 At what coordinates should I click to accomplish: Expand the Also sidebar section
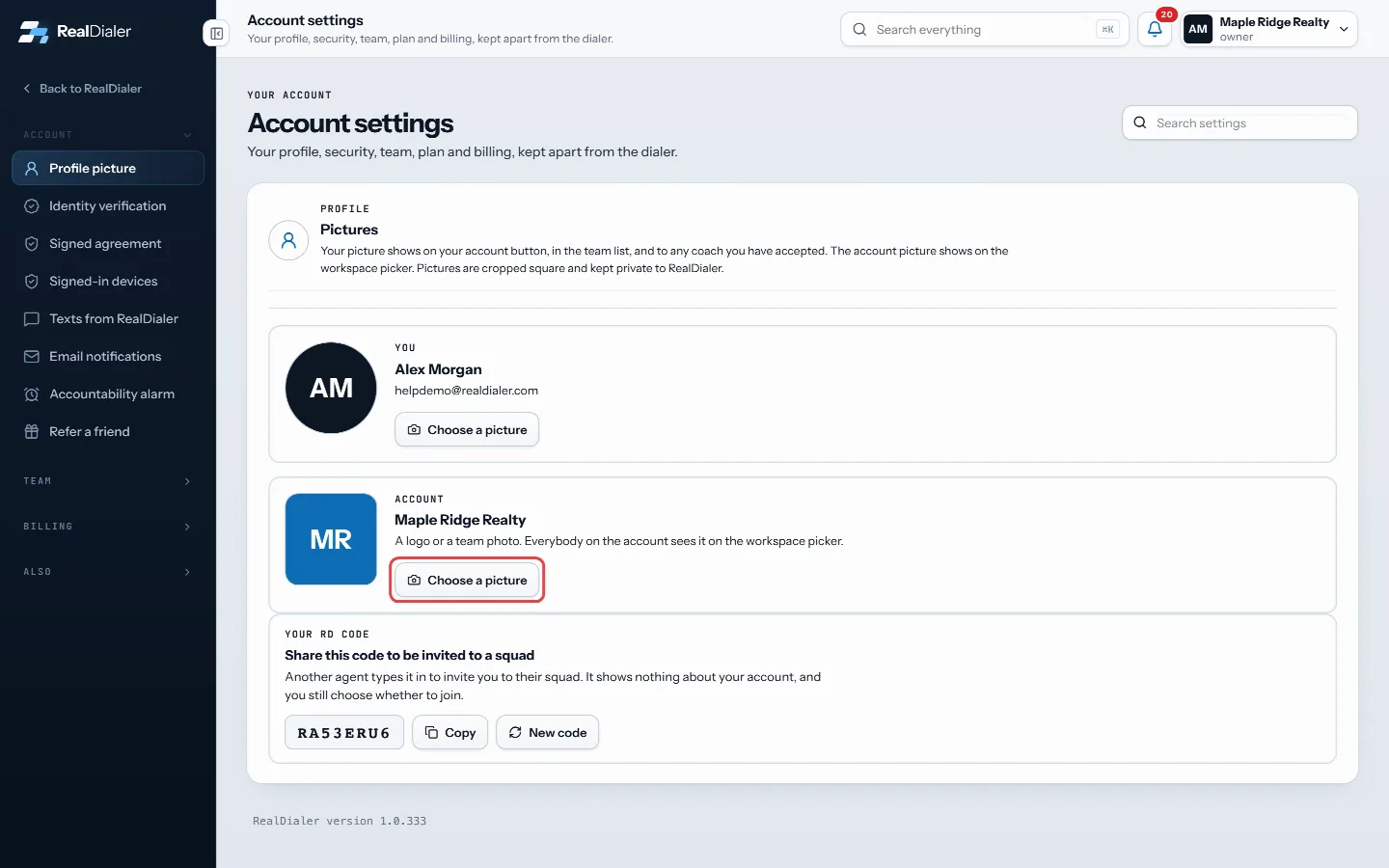pos(108,572)
